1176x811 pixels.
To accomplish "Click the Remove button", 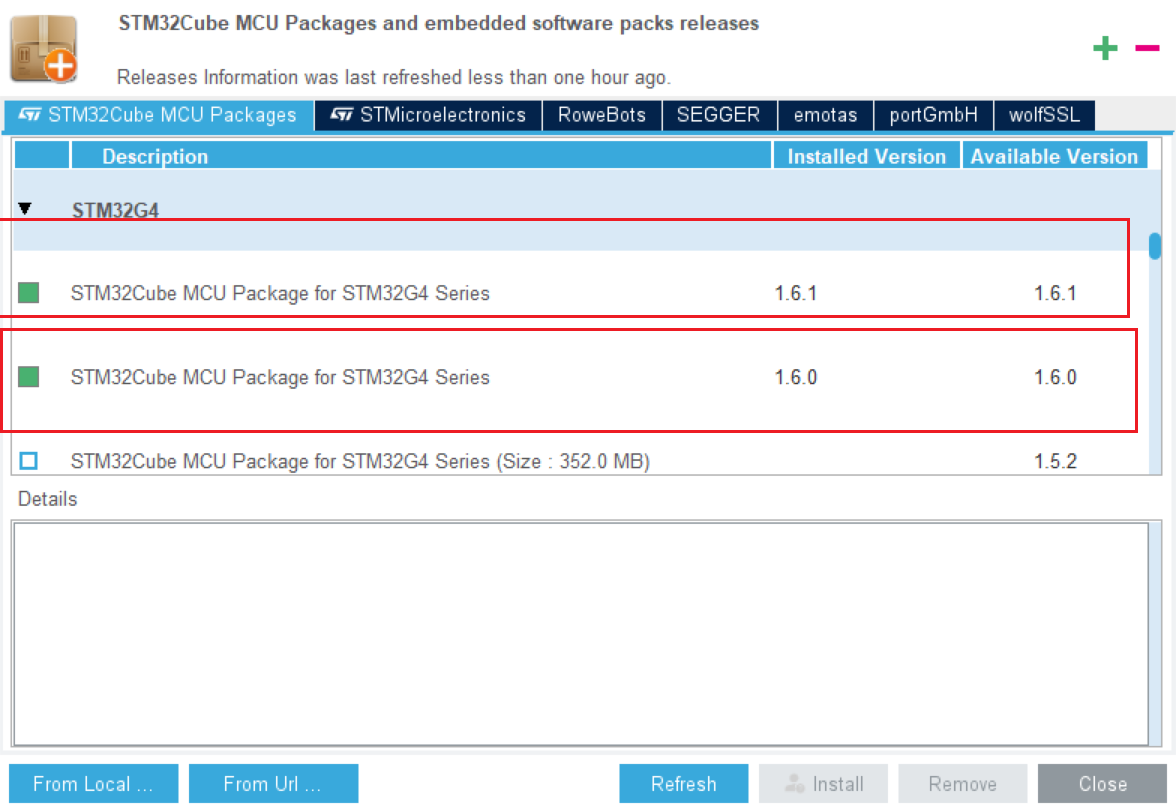I will [963, 784].
